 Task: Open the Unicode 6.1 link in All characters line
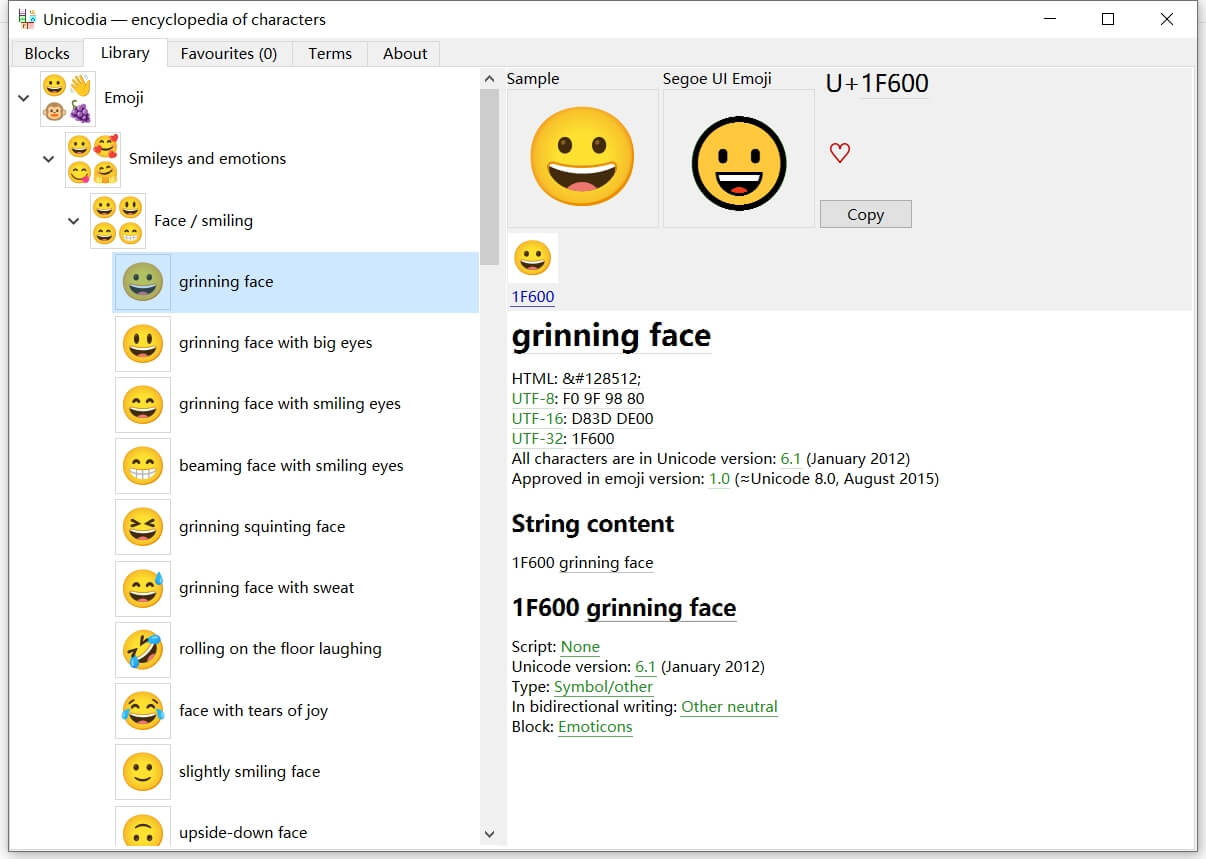(791, 459)
